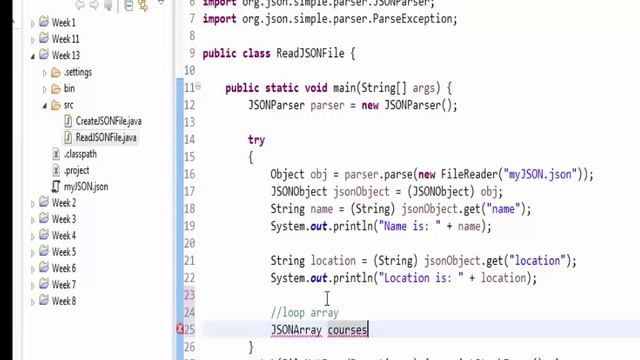640x360 pixels.
Task: Expand the Week 5 project arrow
Action: [x=33, y=253]
